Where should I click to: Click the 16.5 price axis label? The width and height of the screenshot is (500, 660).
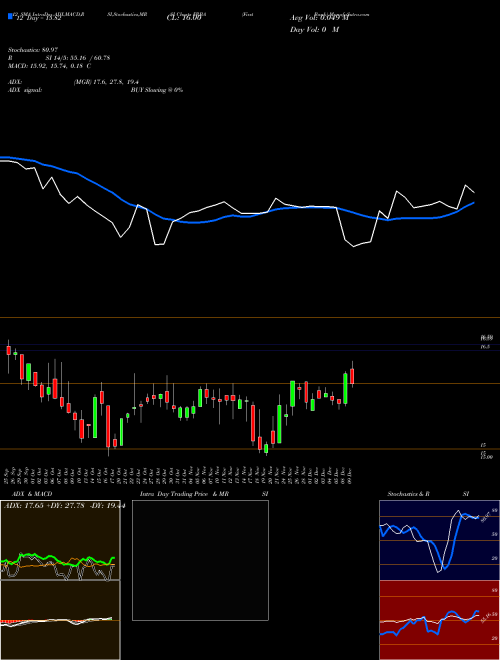485,347
